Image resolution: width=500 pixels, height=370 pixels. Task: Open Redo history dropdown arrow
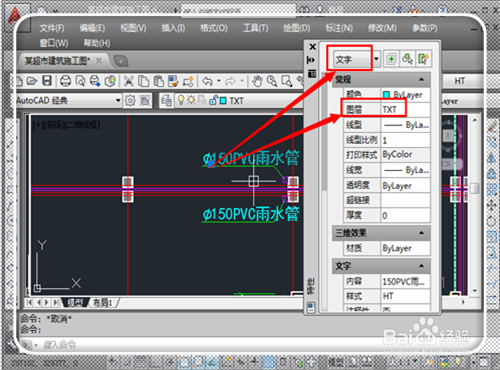[x=242, y=81]
